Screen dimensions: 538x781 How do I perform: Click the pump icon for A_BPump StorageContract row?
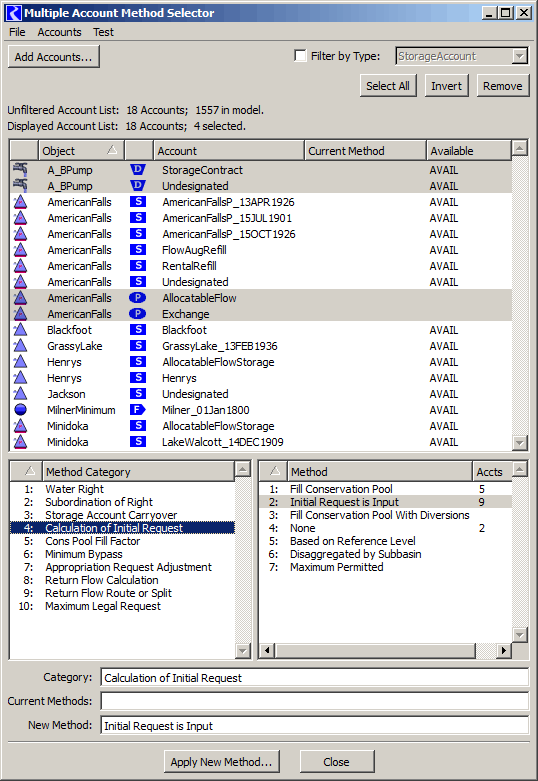(20, 170)
